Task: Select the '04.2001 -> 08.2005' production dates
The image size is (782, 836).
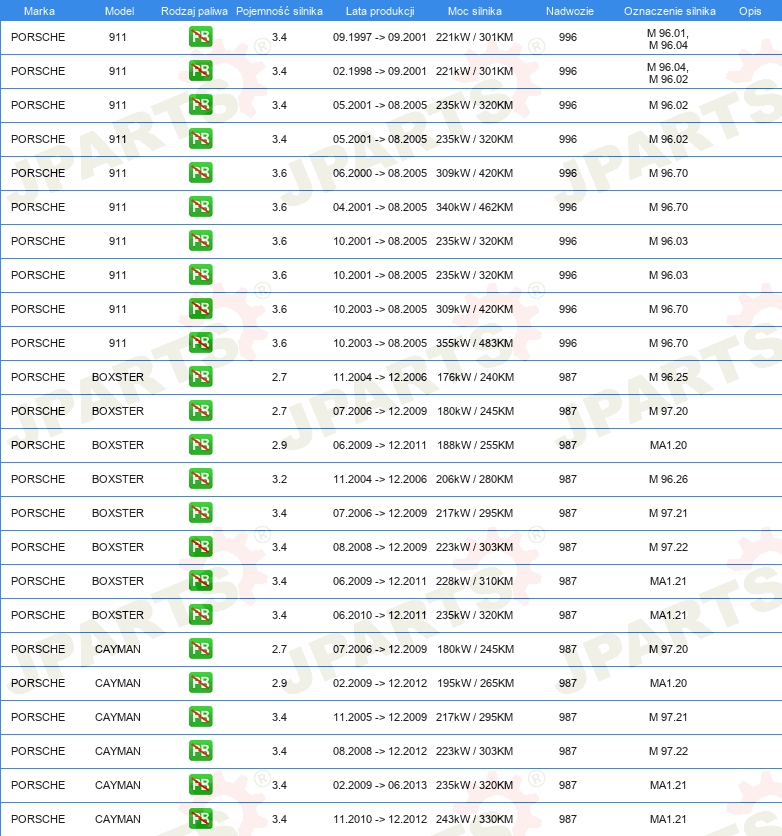Action: click(380, 207)
